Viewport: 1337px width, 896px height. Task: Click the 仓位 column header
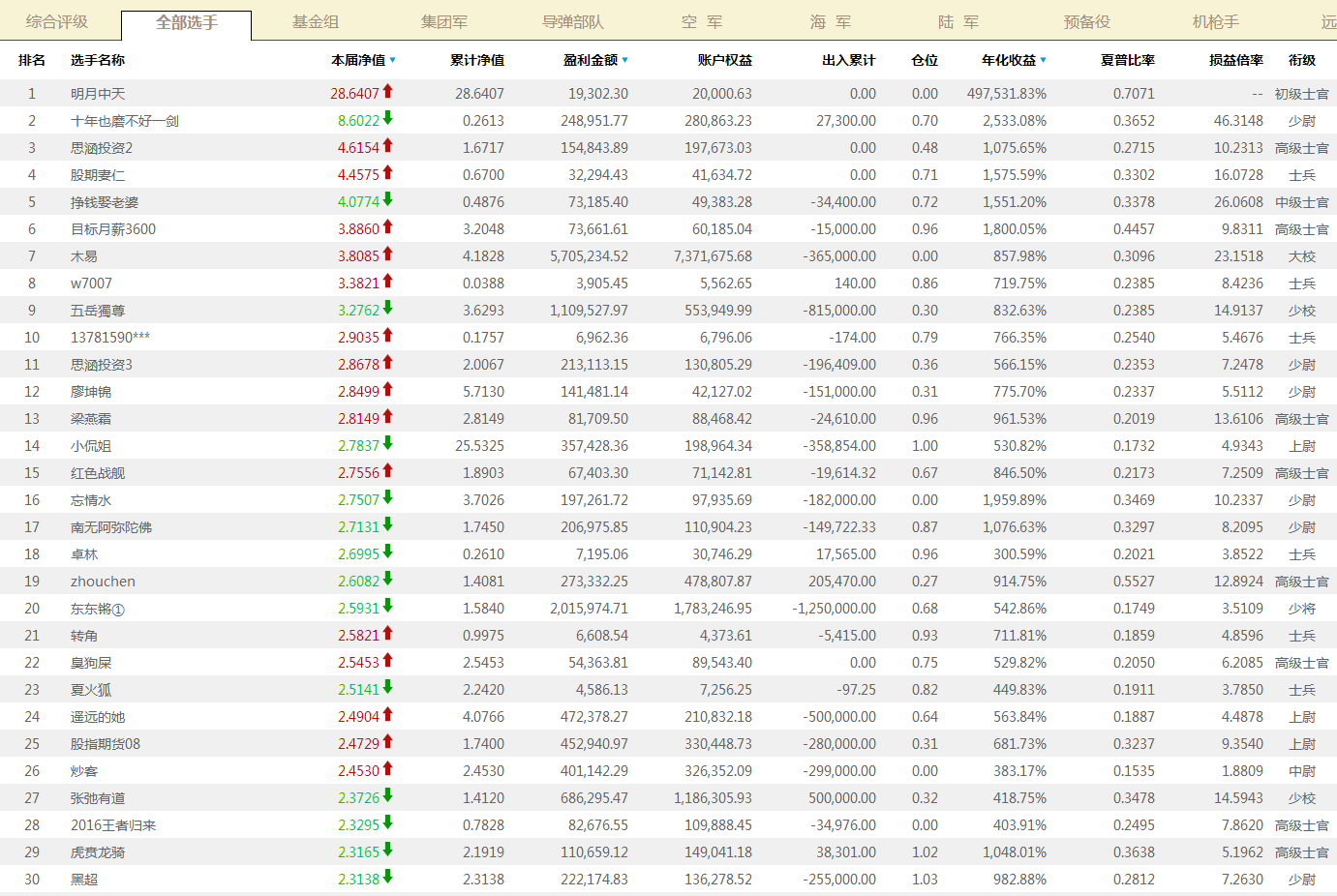(x=925, y=60)
